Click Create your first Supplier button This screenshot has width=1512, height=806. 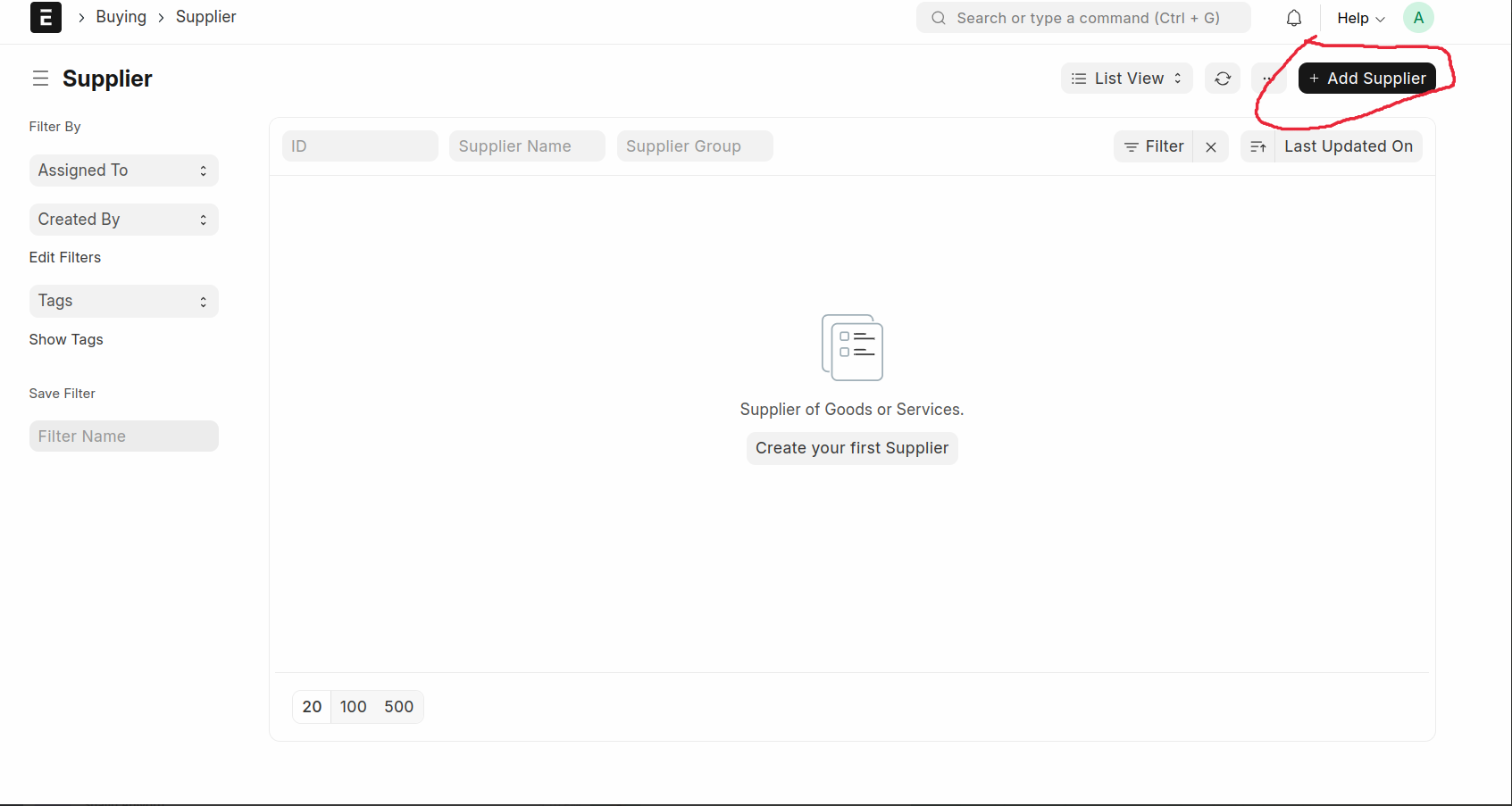pyautogui.click(x=852, y=448)
